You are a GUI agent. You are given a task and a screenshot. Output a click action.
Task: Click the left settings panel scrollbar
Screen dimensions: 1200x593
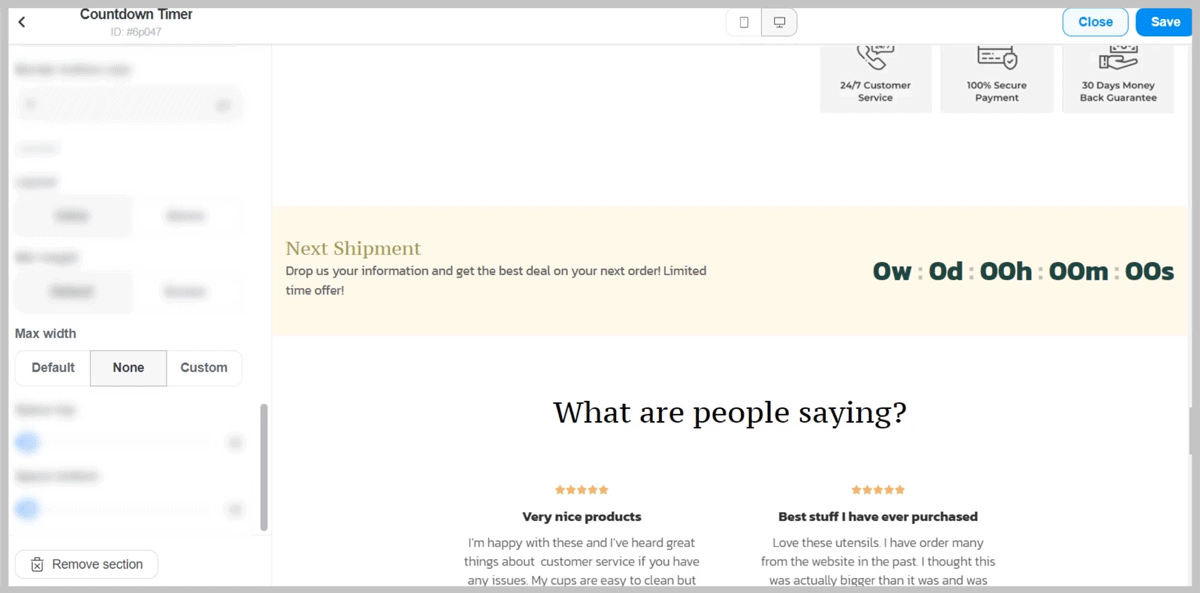264,466
